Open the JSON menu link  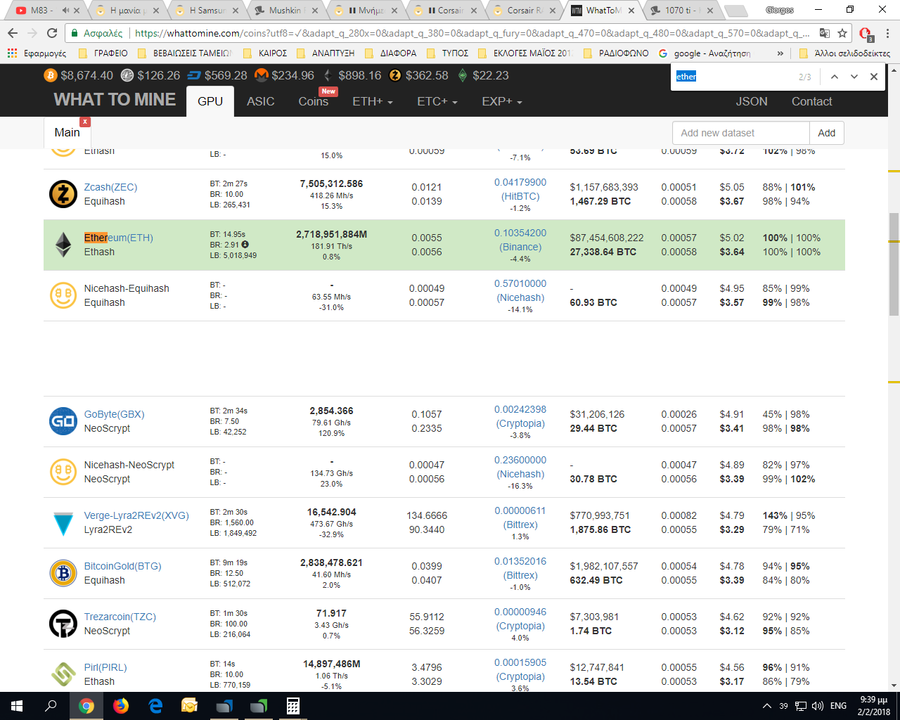coord(751,102)
